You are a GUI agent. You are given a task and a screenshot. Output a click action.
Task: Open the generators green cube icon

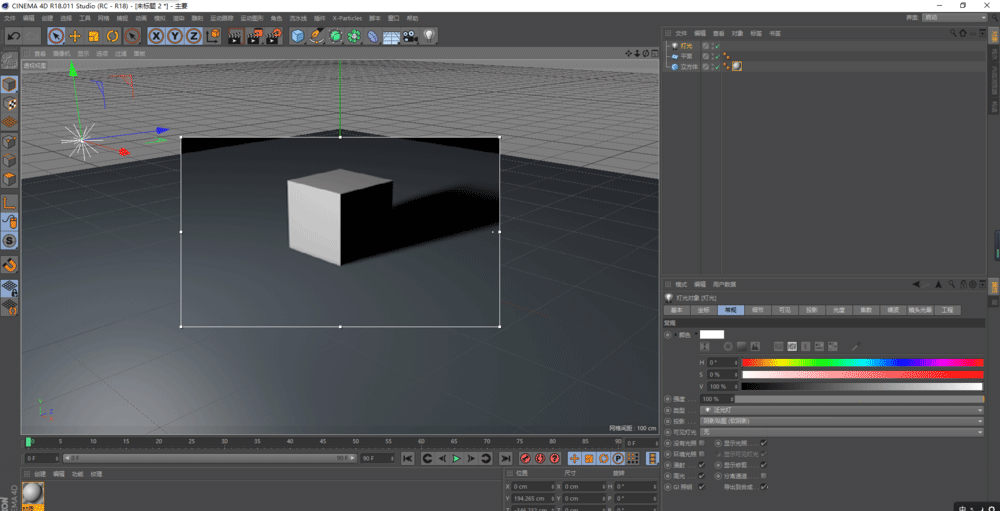click(x=335, y=36)
